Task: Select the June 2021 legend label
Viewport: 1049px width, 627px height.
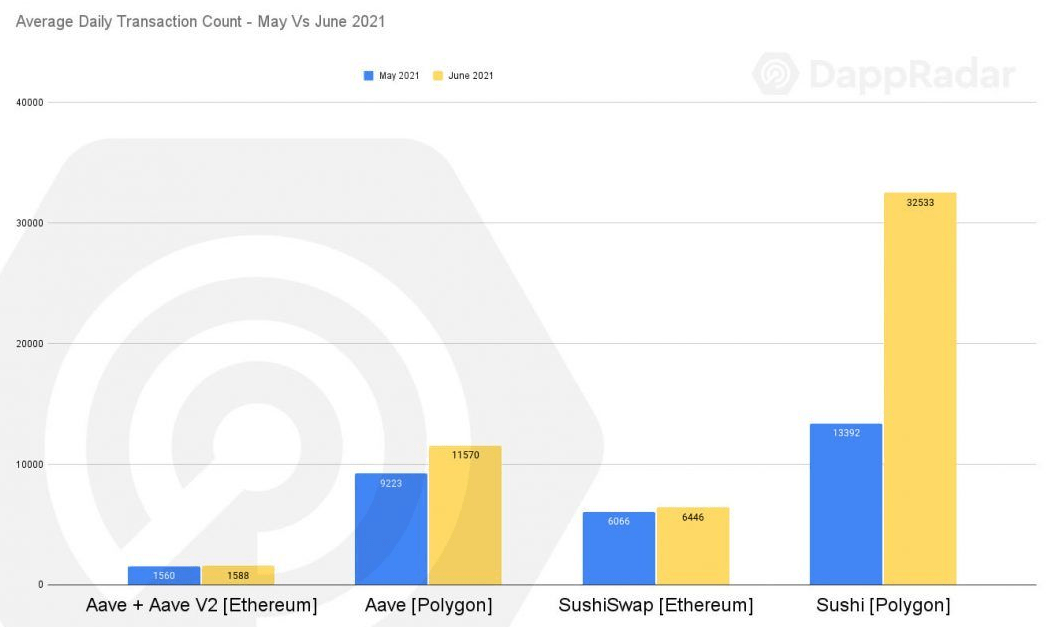Action: click(x=470, y=76)
